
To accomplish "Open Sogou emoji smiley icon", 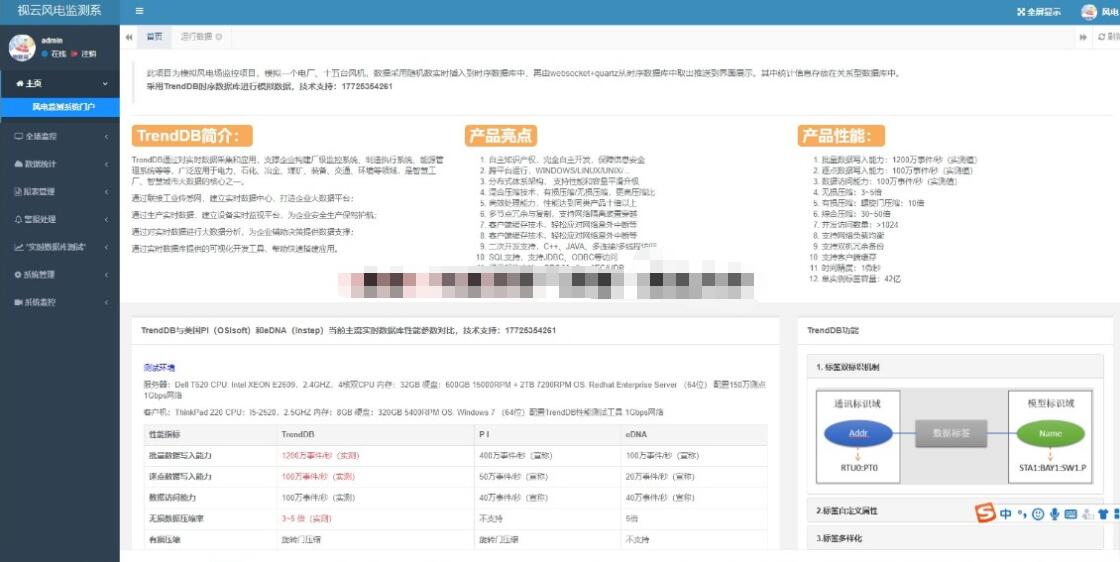I will coord(1038,513).
